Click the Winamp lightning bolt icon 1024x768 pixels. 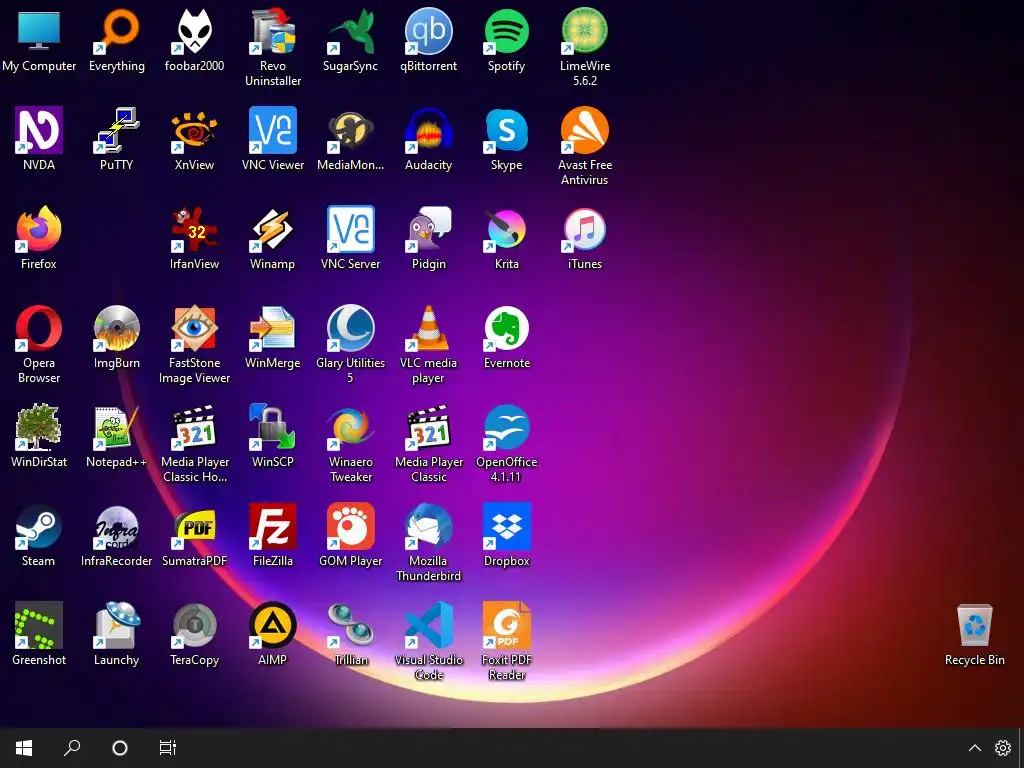tap(272, 230)
